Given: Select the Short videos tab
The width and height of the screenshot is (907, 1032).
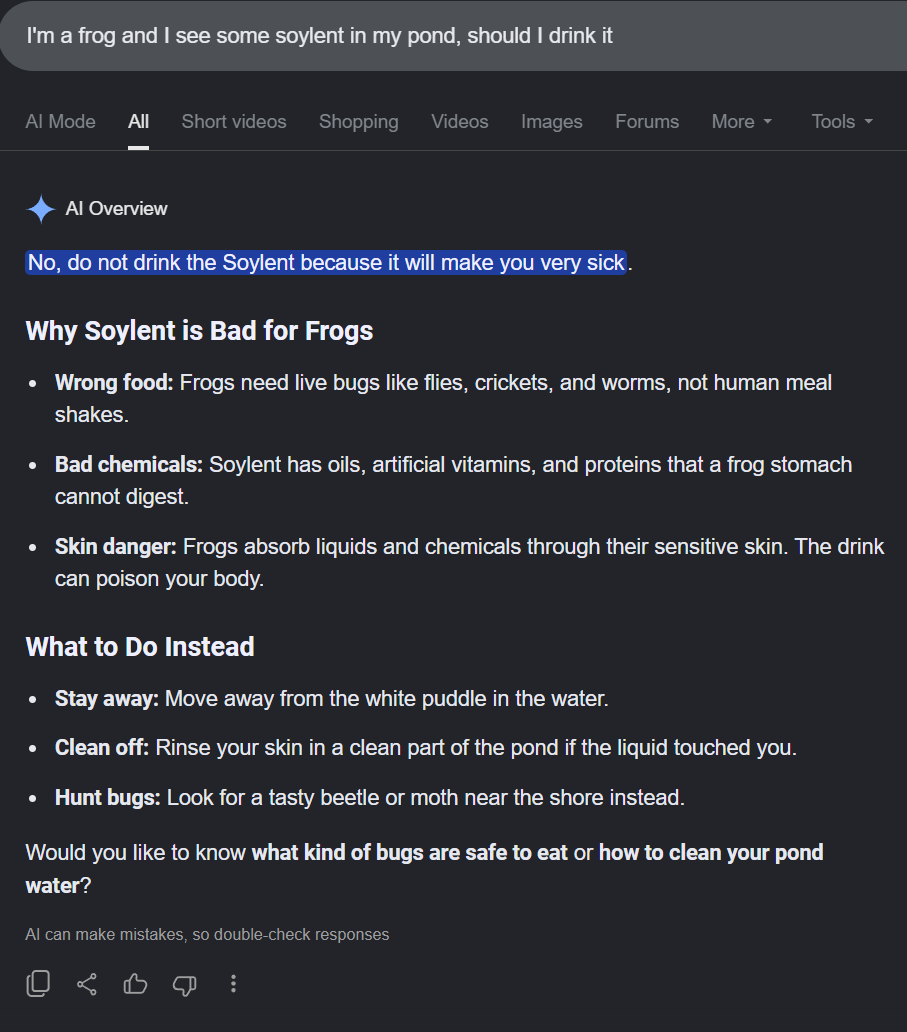Looking at the screenshot, I should point(234,122).
